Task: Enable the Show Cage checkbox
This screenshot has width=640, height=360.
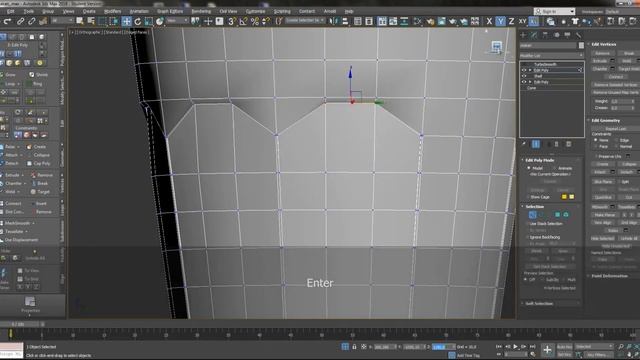Action: pyautogui.click(x=529, y=197)
